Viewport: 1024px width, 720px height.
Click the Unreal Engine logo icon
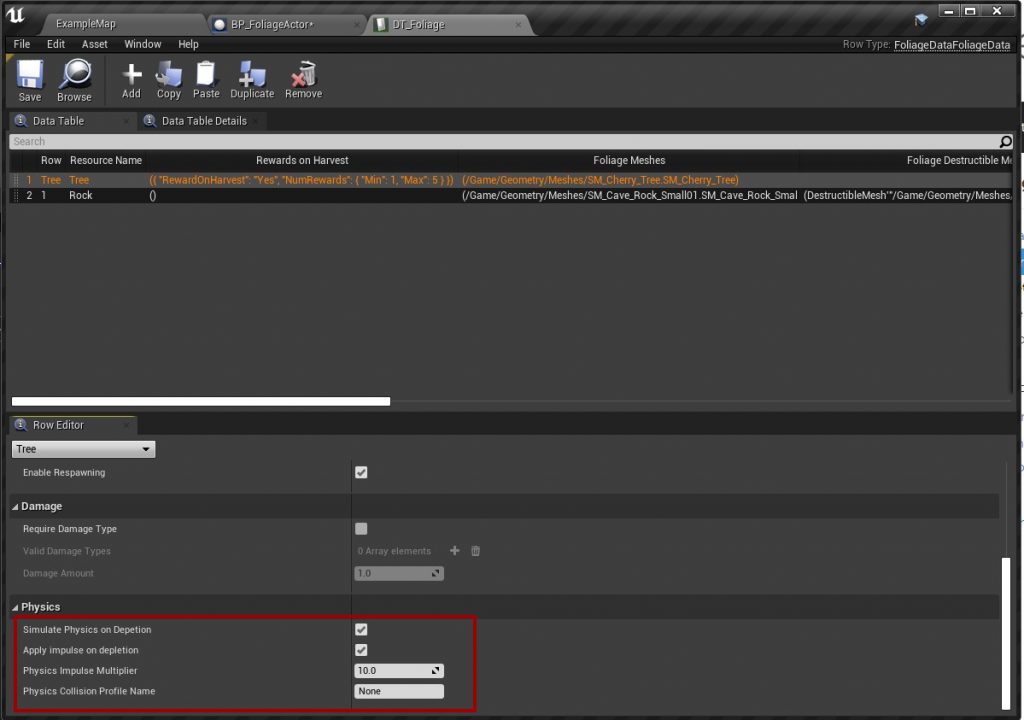16,16
